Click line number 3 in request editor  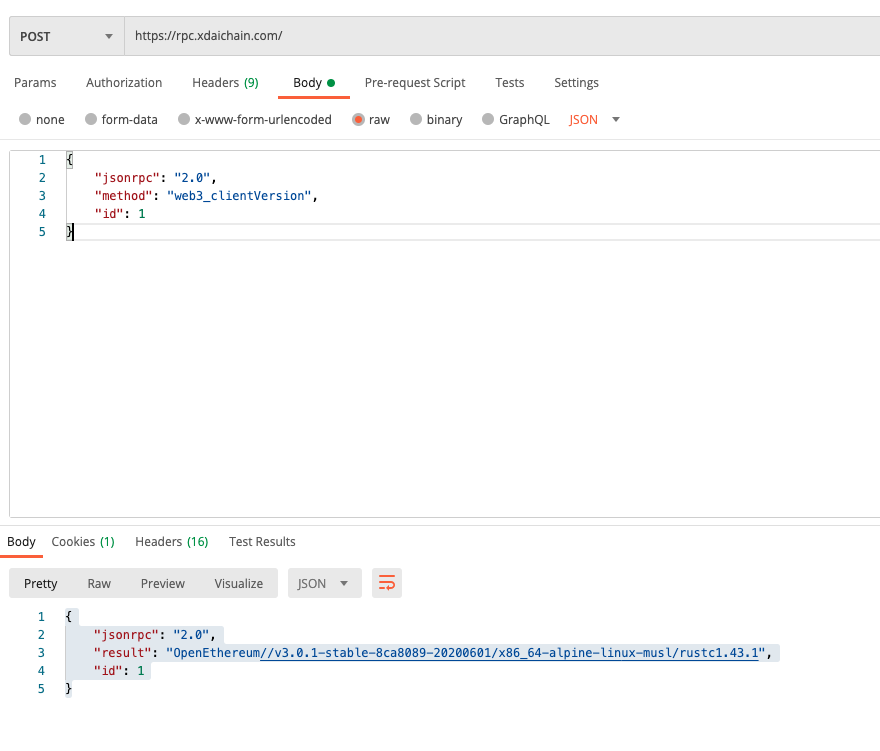pyautogui.click(x=42, y=196)
